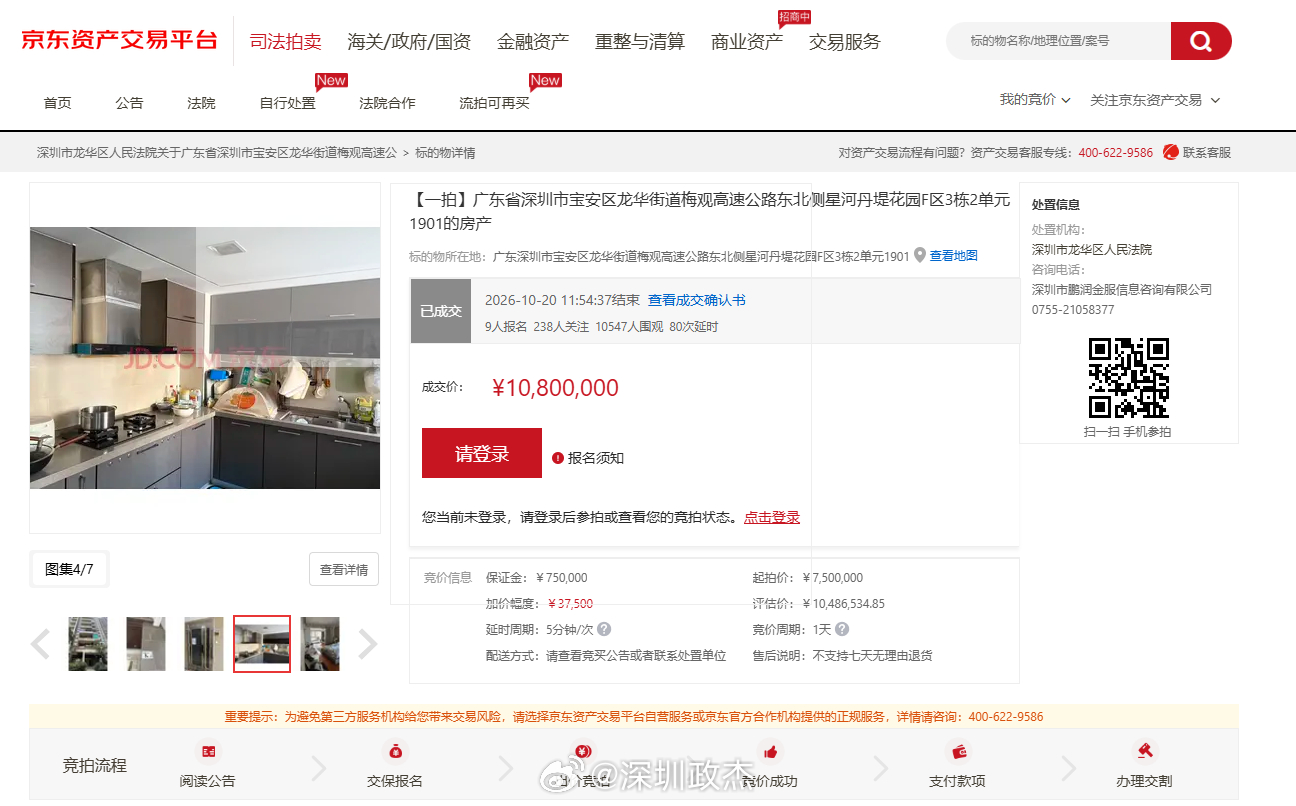
Task: Click the red search magnifier button
Action: coord(1201,41)
